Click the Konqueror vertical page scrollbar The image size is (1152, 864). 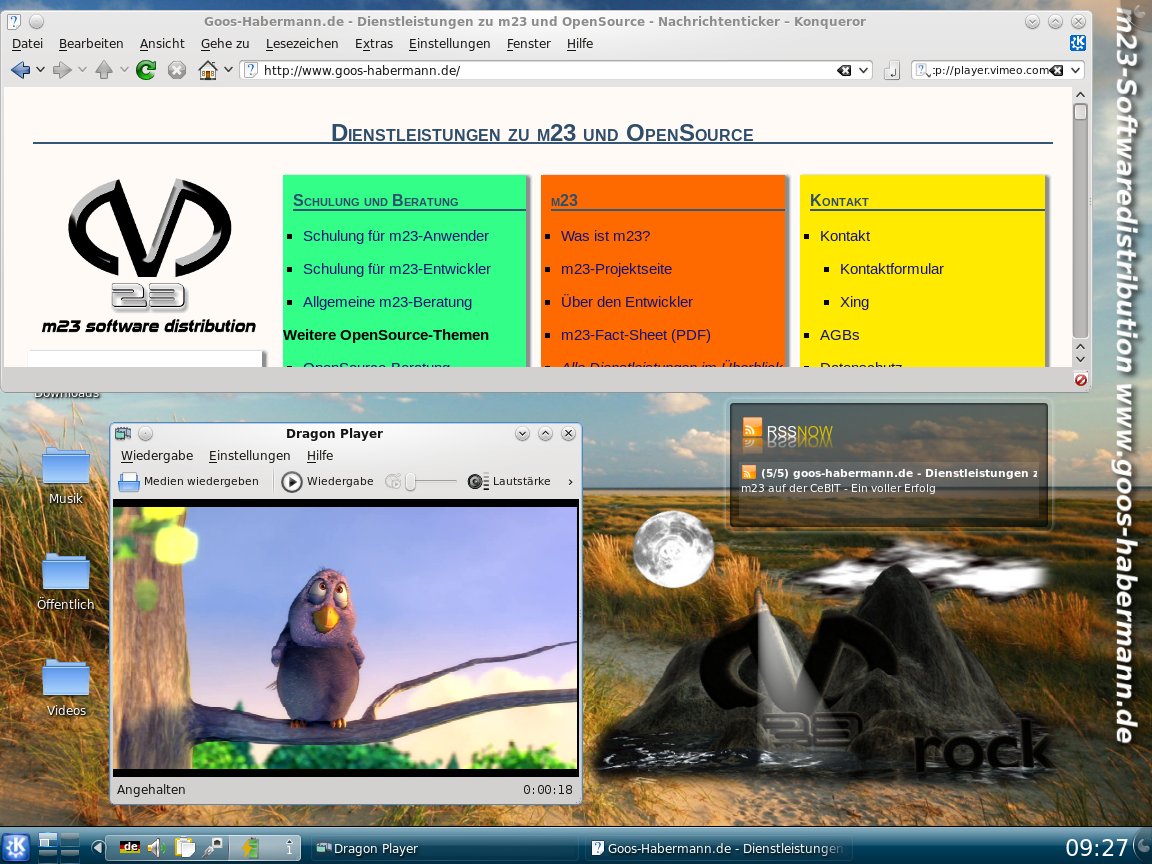pos(1080,220)
